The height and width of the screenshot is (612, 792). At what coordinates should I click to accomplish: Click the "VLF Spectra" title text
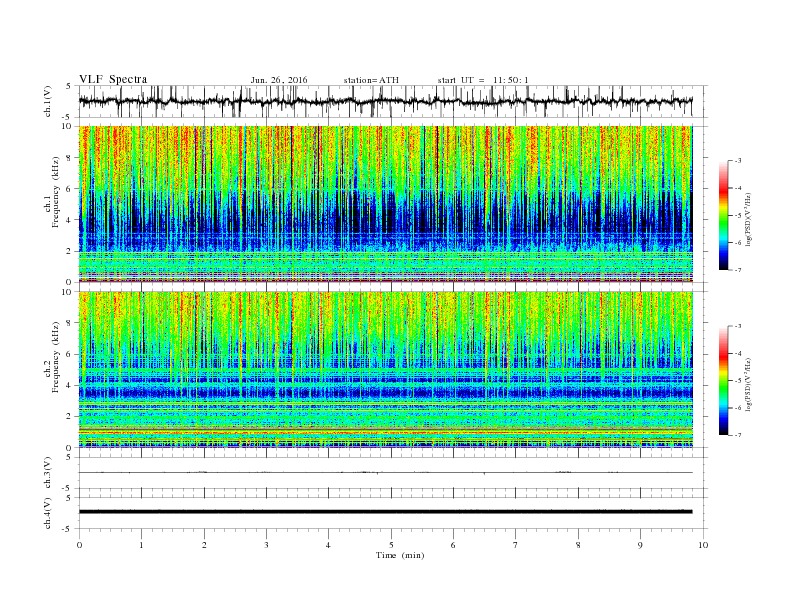click(113, 79)
